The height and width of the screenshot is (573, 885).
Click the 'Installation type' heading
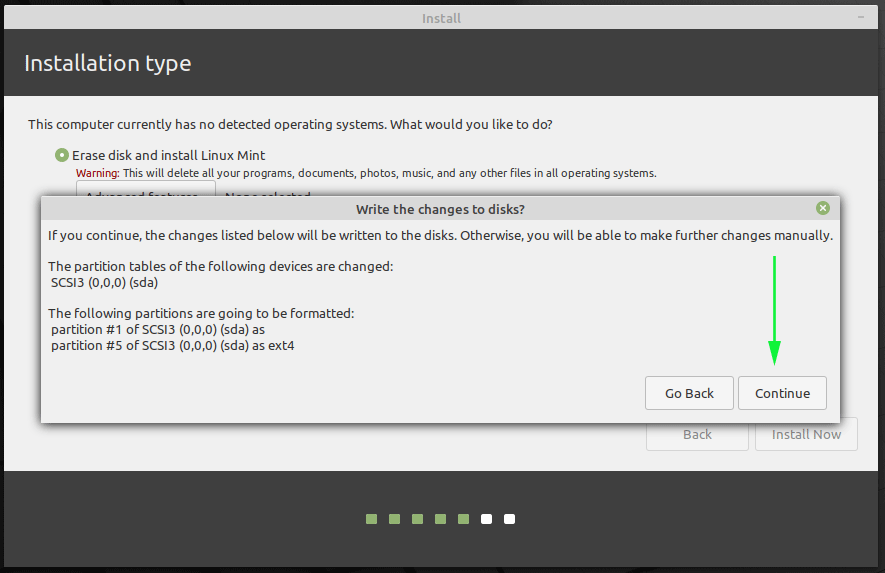tap(108, 63)
